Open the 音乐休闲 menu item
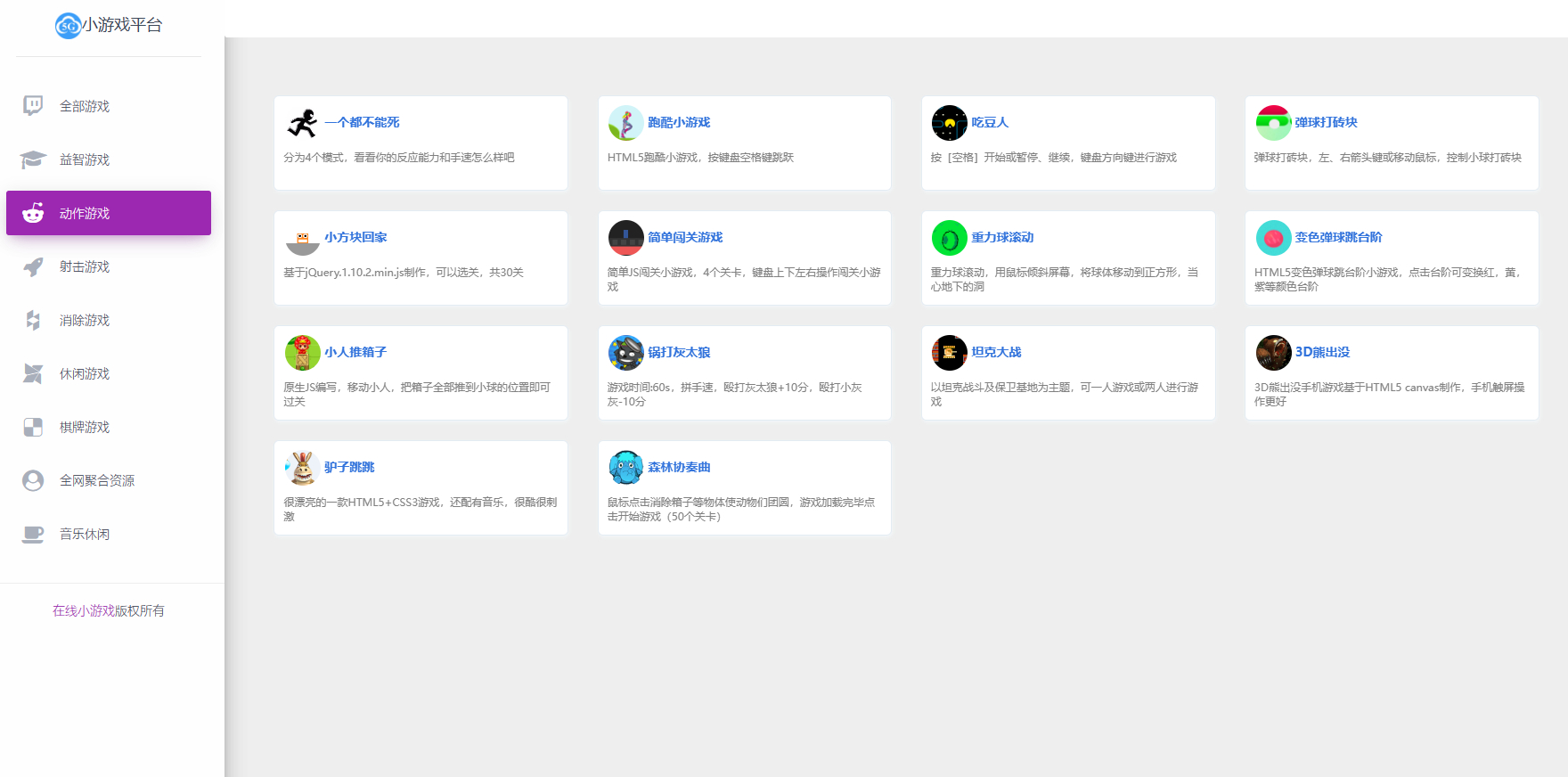This screenshot has width=1568, height=777. pos(109,534)
